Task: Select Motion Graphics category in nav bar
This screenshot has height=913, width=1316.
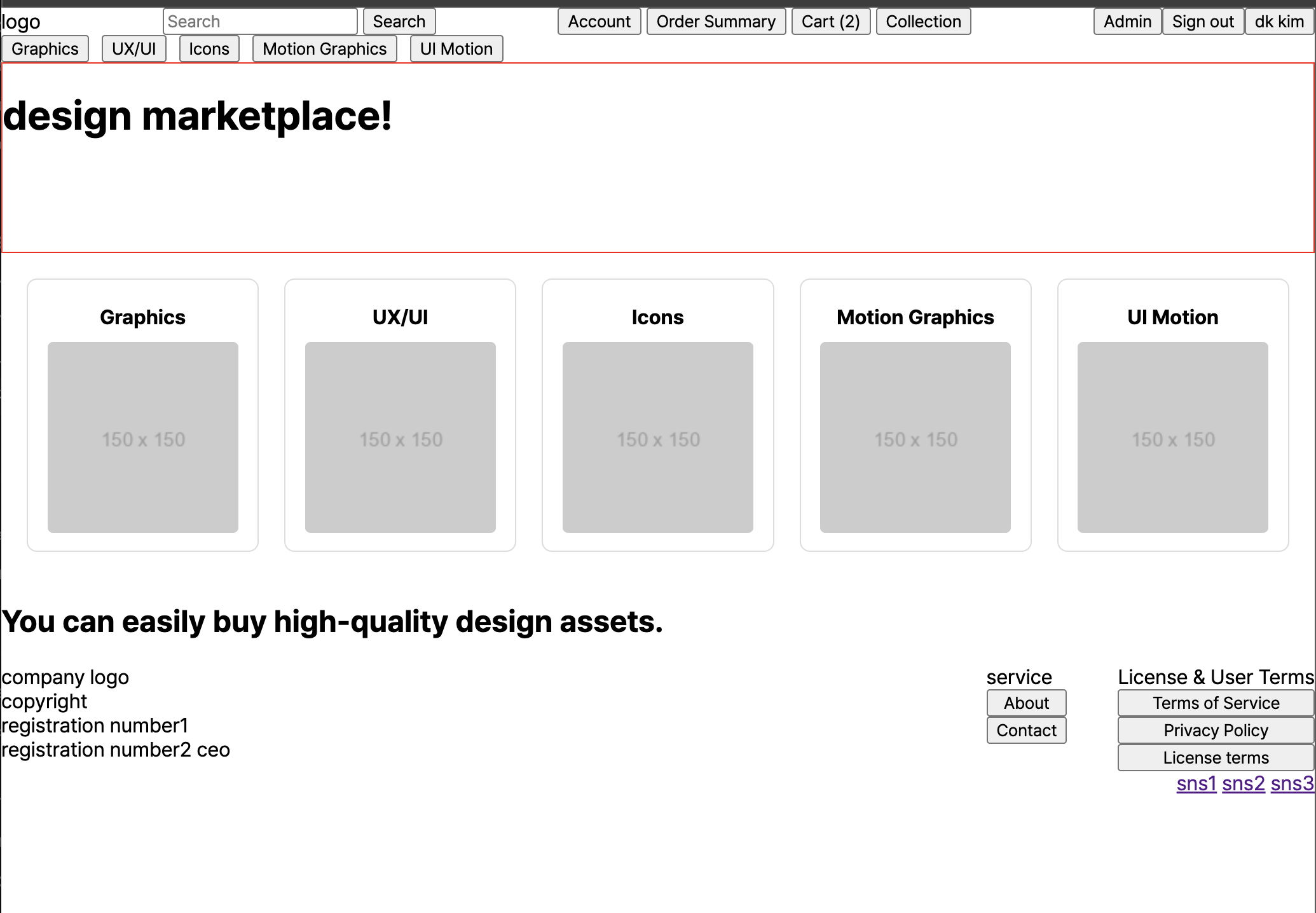Action: coord(324,49)
